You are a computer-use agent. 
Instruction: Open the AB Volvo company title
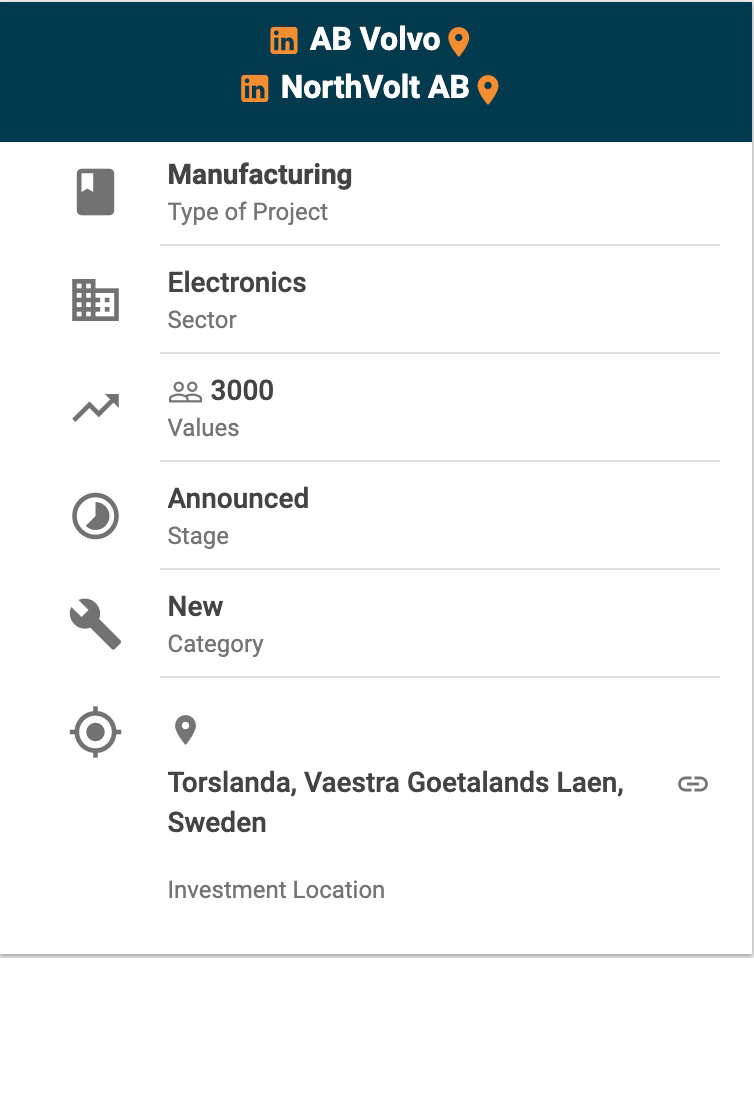[x=375, y=40]
